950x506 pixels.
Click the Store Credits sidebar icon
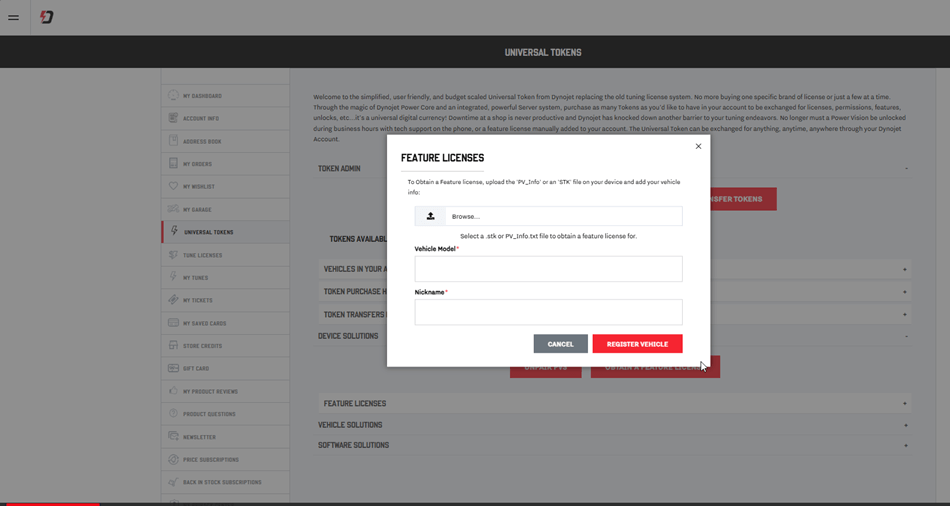pos(173,345)
